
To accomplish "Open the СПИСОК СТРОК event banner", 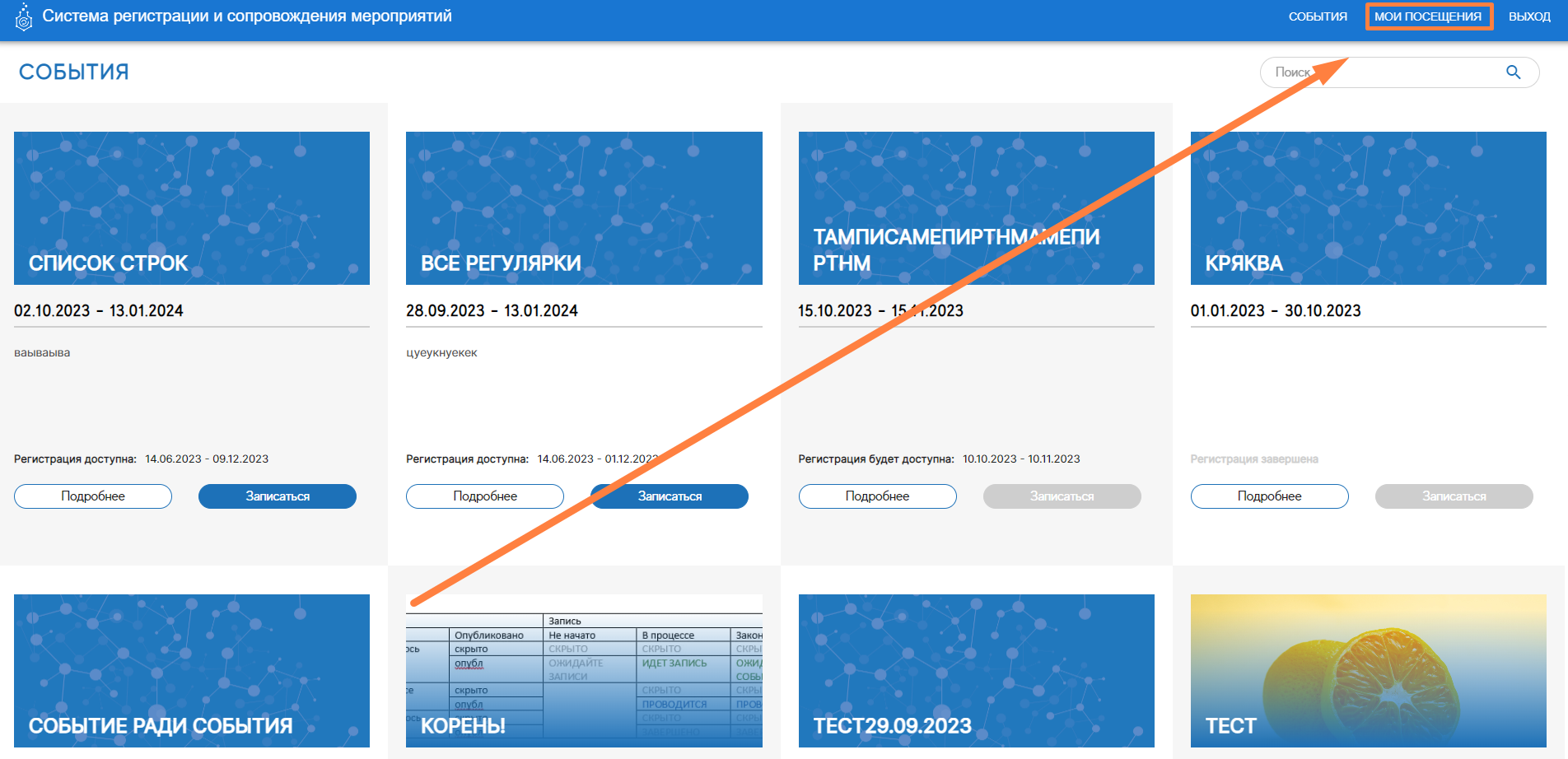I will click(x=192, y=208).
